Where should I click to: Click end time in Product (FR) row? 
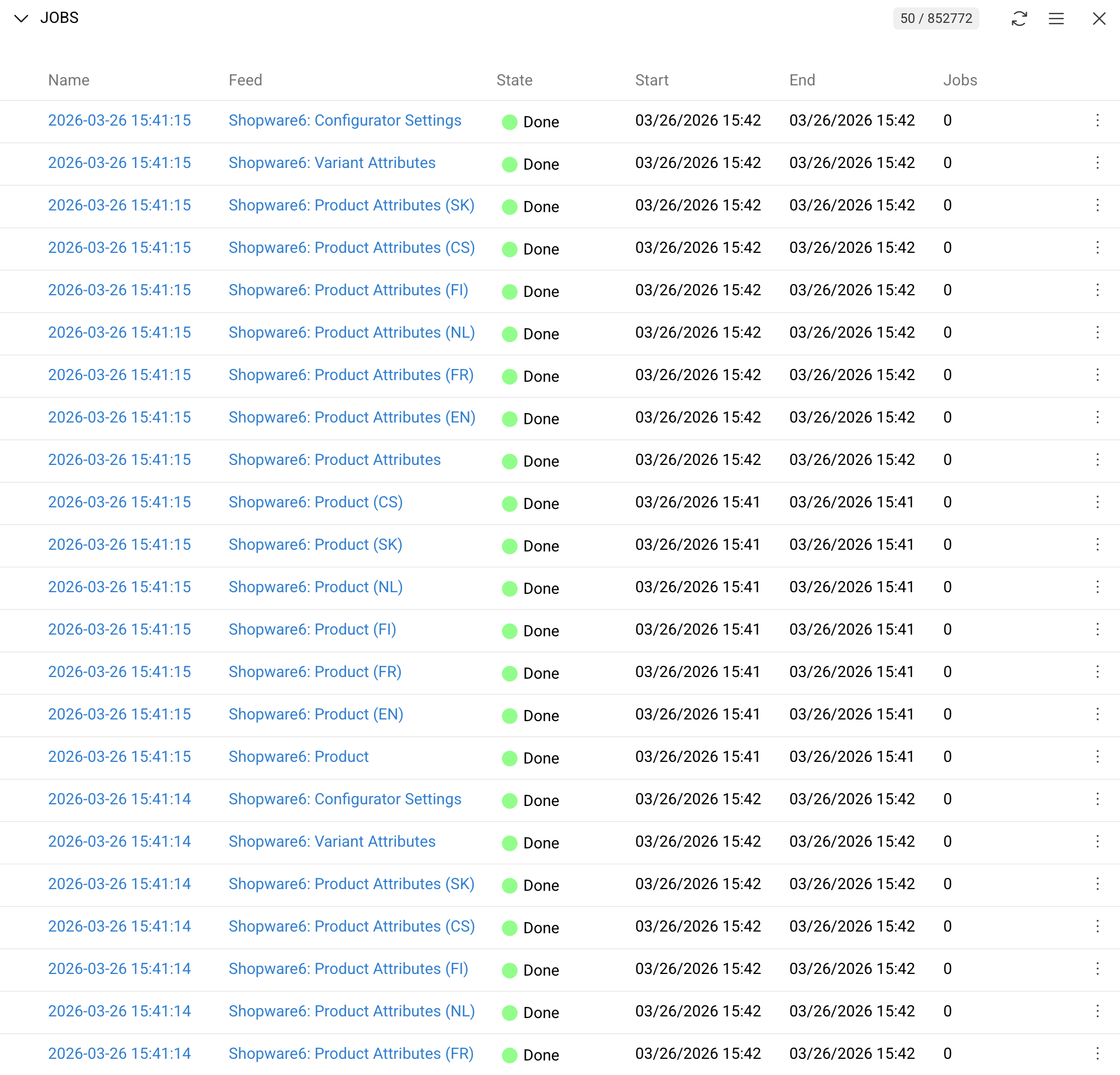(x=851, y=671)
